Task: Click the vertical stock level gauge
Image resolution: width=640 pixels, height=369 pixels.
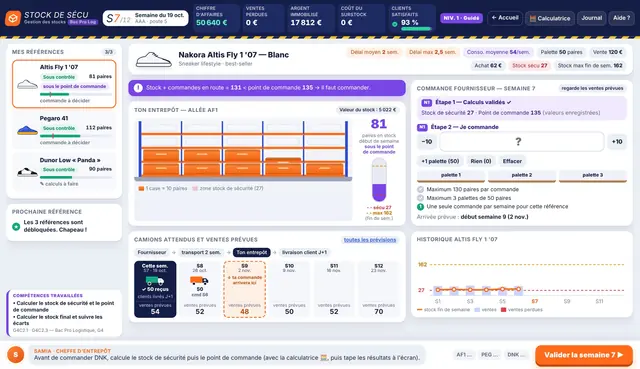Action: pyautogui.click(x=379, y=180)
